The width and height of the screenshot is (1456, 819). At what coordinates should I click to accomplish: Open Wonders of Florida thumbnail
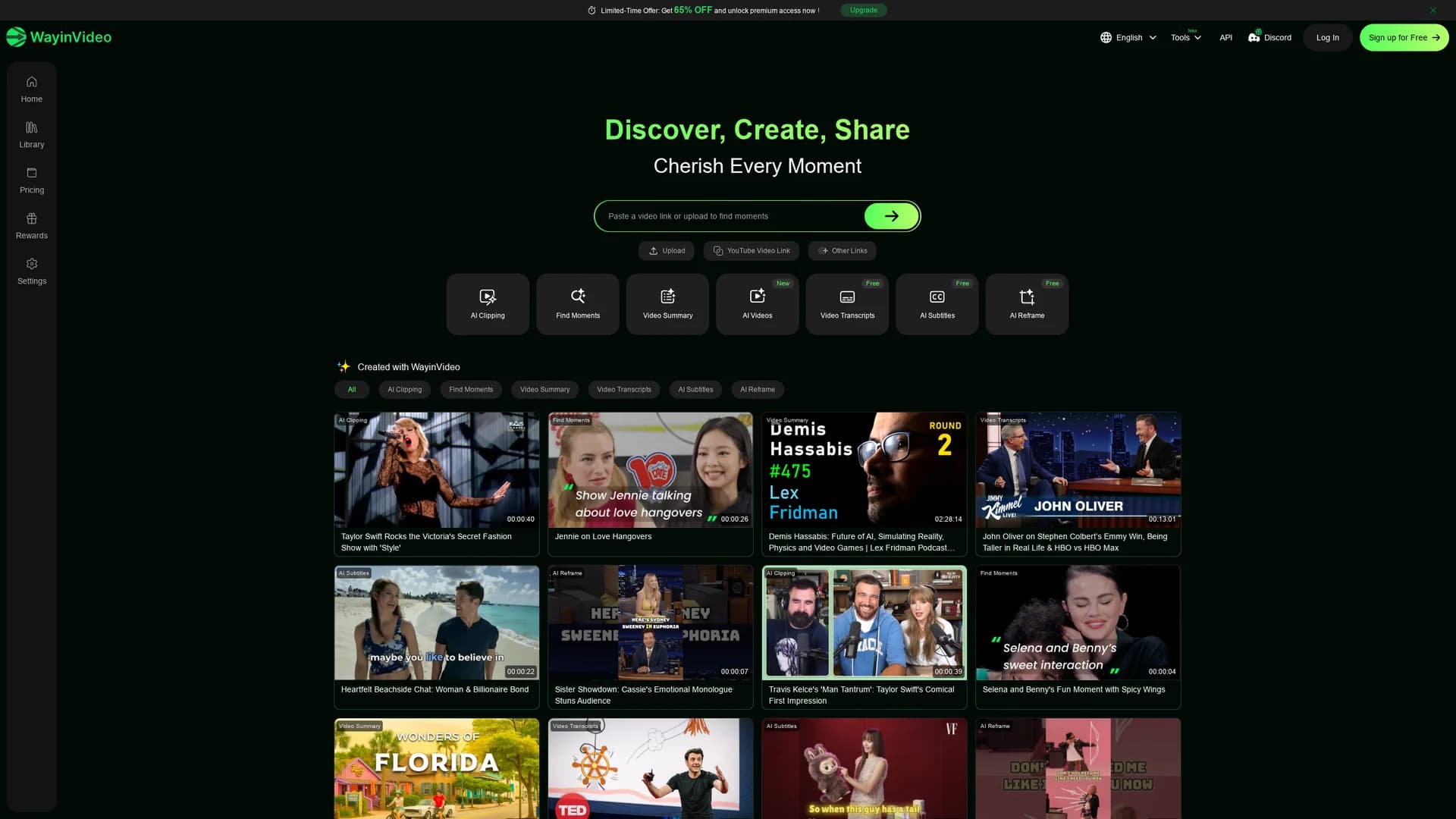pyautogui.click(x=437, y=768)
